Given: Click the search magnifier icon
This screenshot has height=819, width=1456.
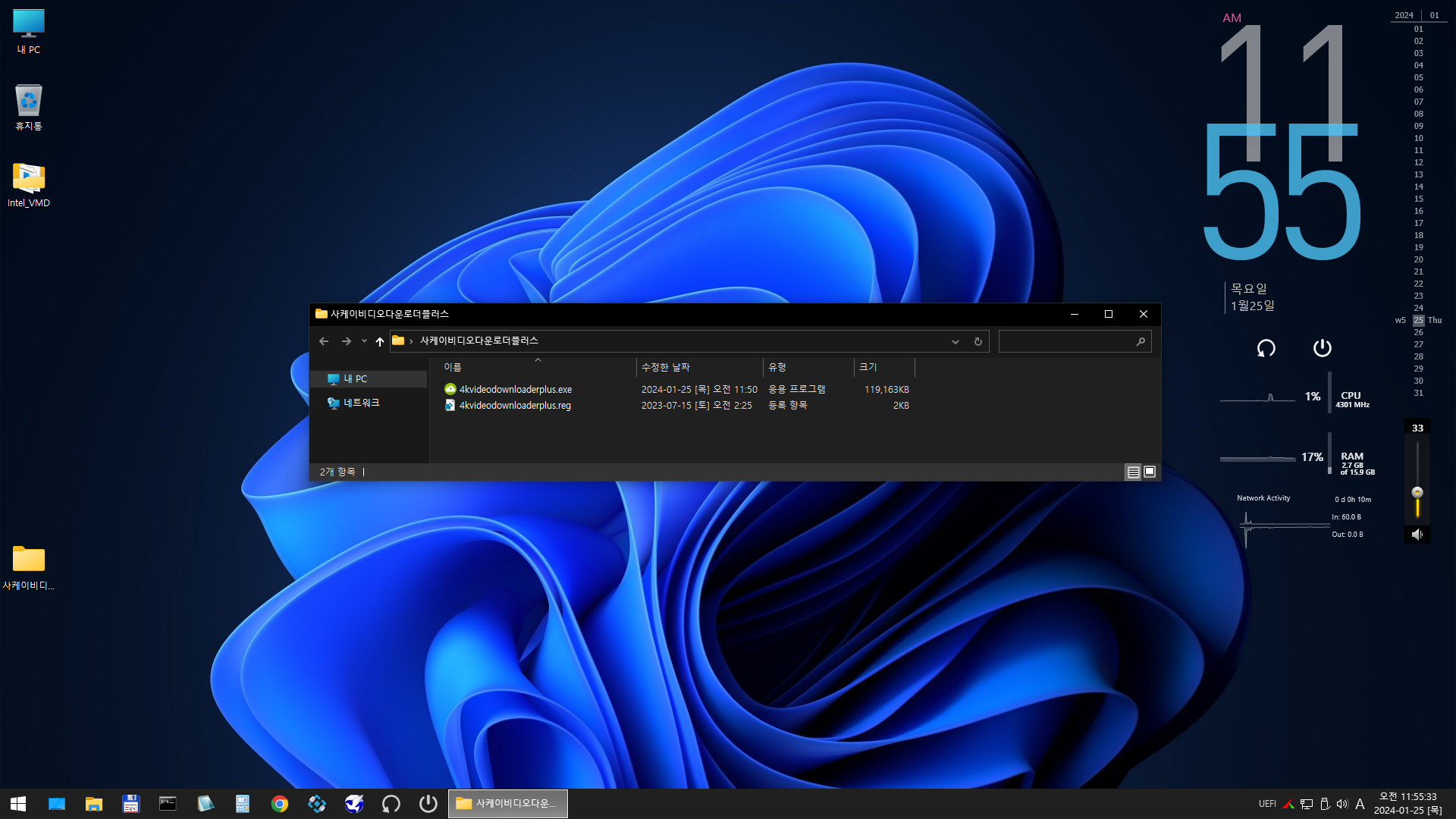Looking at the screenshot, I should coord(1141,342).
